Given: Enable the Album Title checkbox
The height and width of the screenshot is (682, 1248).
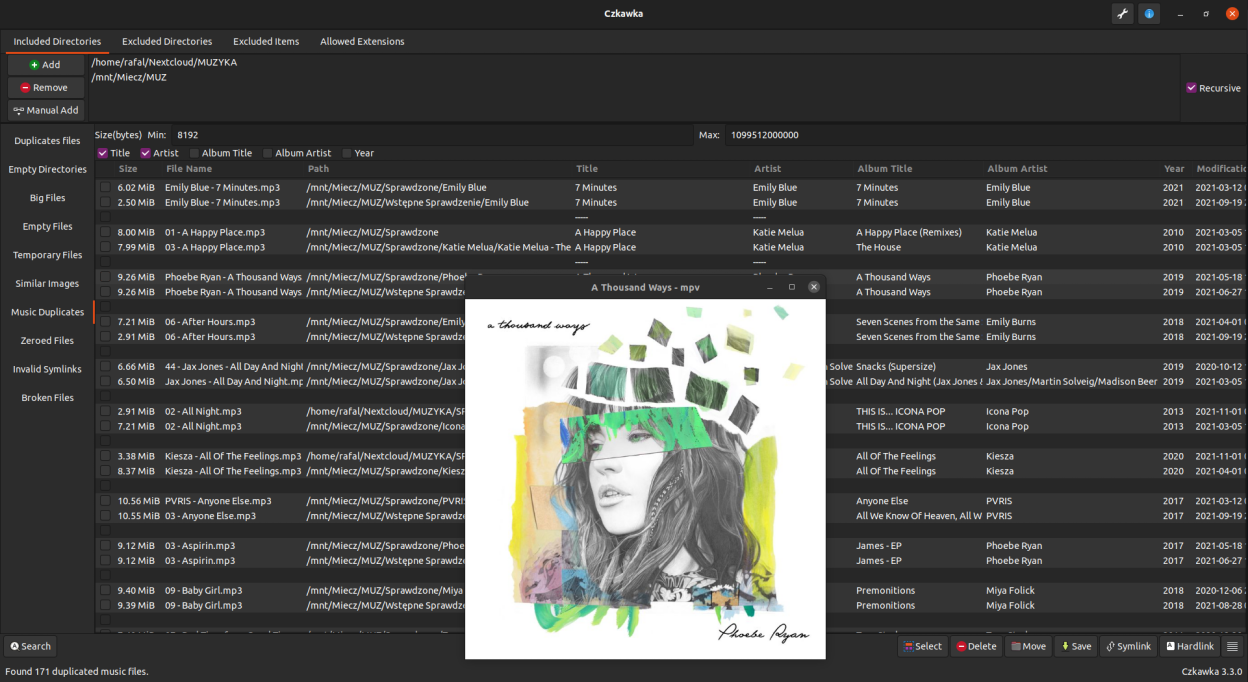Looking at the screenshot, I should [x=195, y=153].
